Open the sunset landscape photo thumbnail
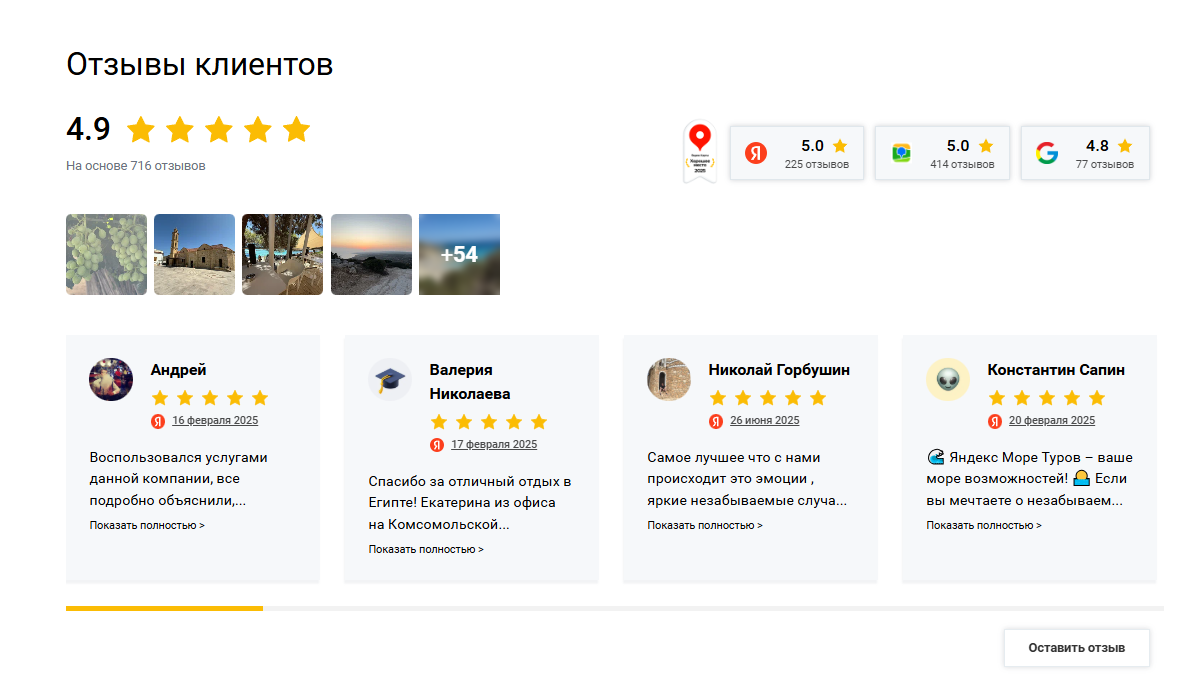The height and width of the screenshot is (680, 1193). [x=371, y=254]
